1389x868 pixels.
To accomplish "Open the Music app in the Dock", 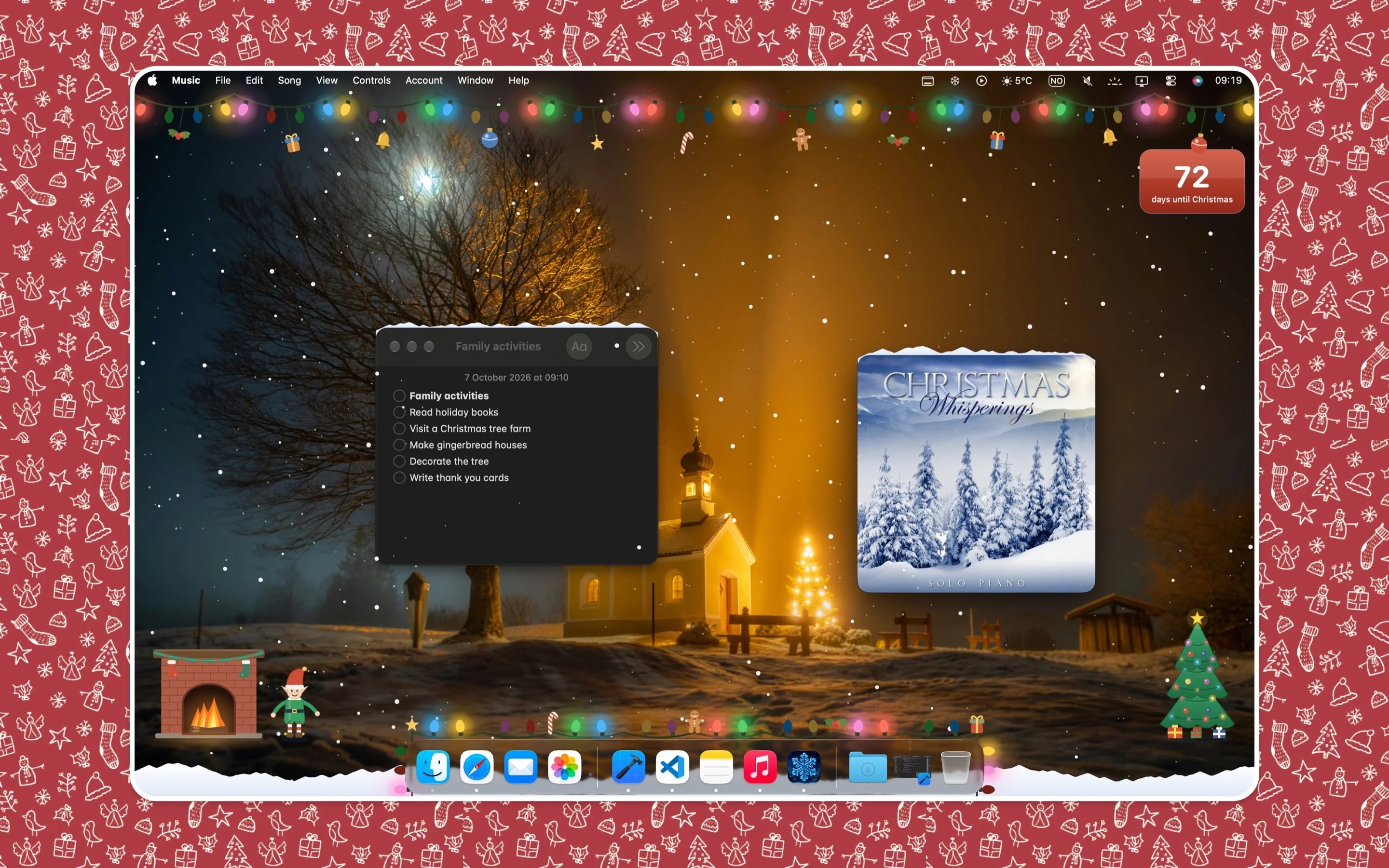I will pos(760,767).
